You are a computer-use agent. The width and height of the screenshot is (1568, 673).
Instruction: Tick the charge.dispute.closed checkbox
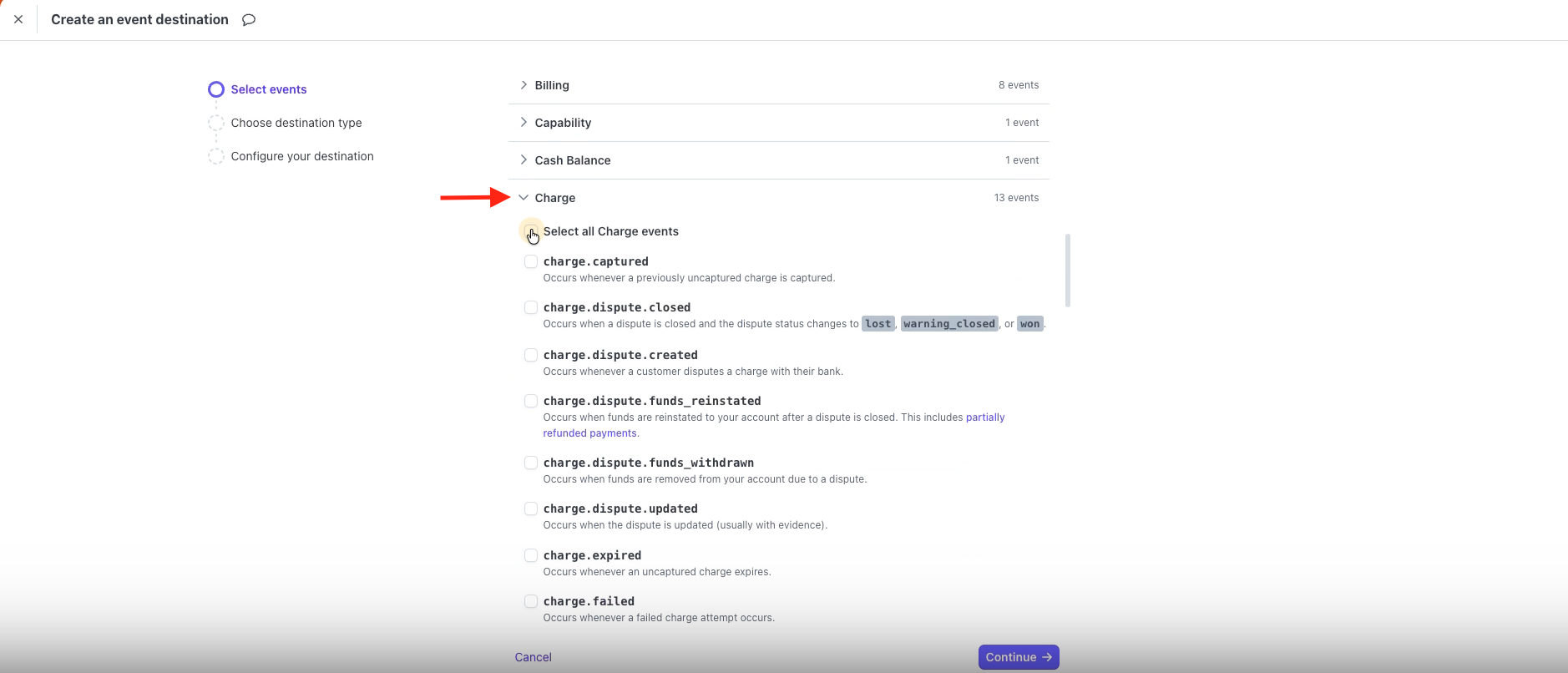click(531, 307)
